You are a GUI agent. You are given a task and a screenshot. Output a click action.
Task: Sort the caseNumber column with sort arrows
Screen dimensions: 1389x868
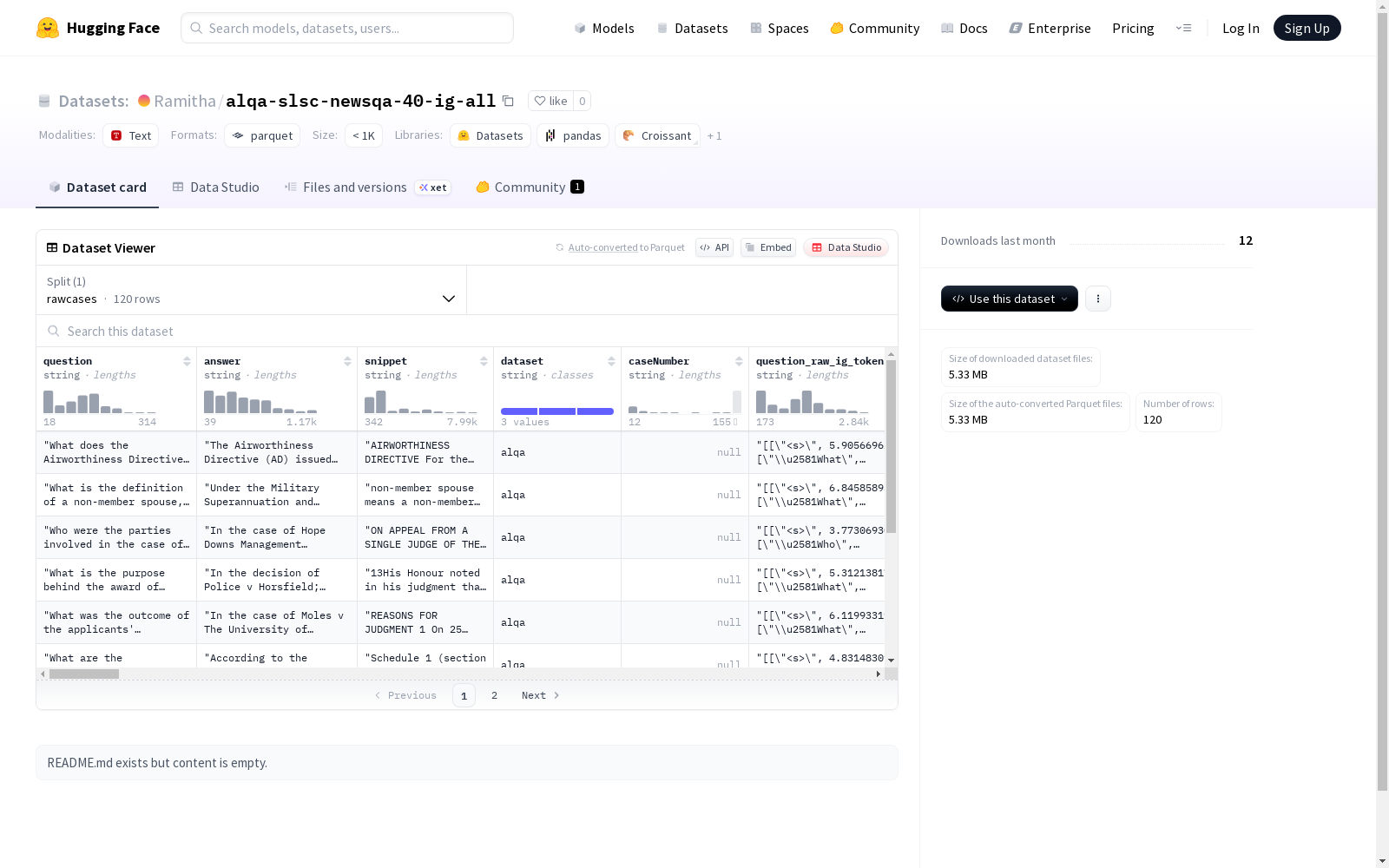point(739,361)
